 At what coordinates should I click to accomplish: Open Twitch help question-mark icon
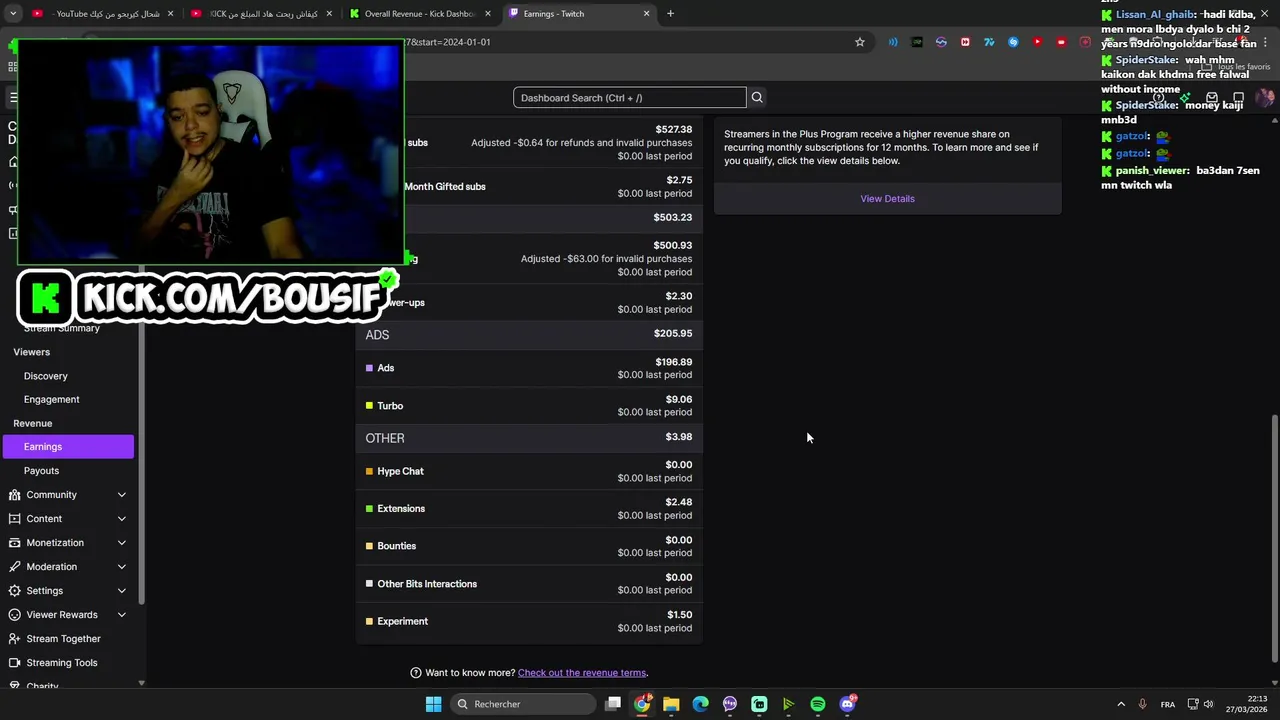coord(1159,97)
